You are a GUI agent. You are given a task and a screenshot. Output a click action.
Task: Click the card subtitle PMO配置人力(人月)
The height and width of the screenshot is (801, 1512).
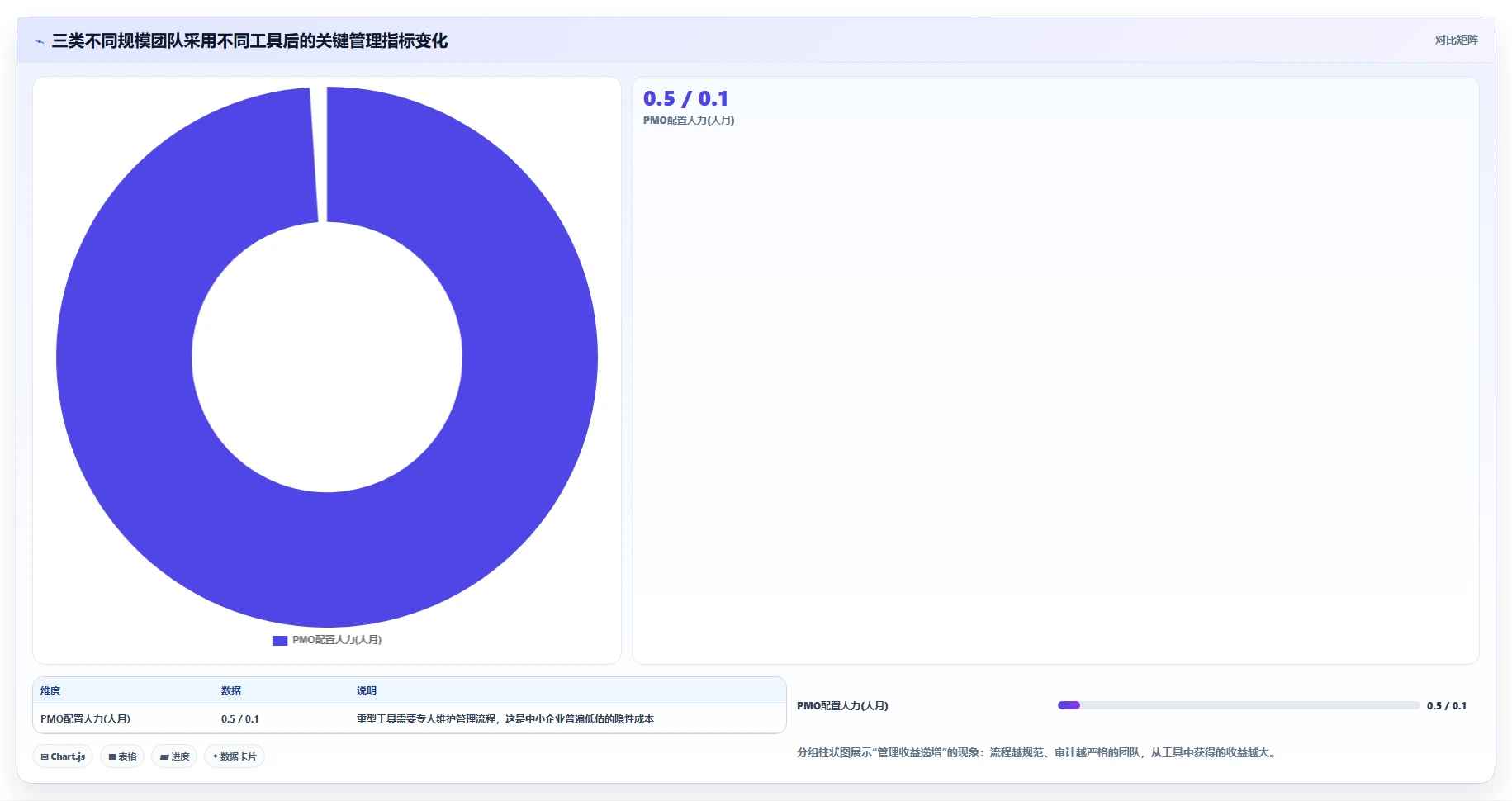coord(689,121)
